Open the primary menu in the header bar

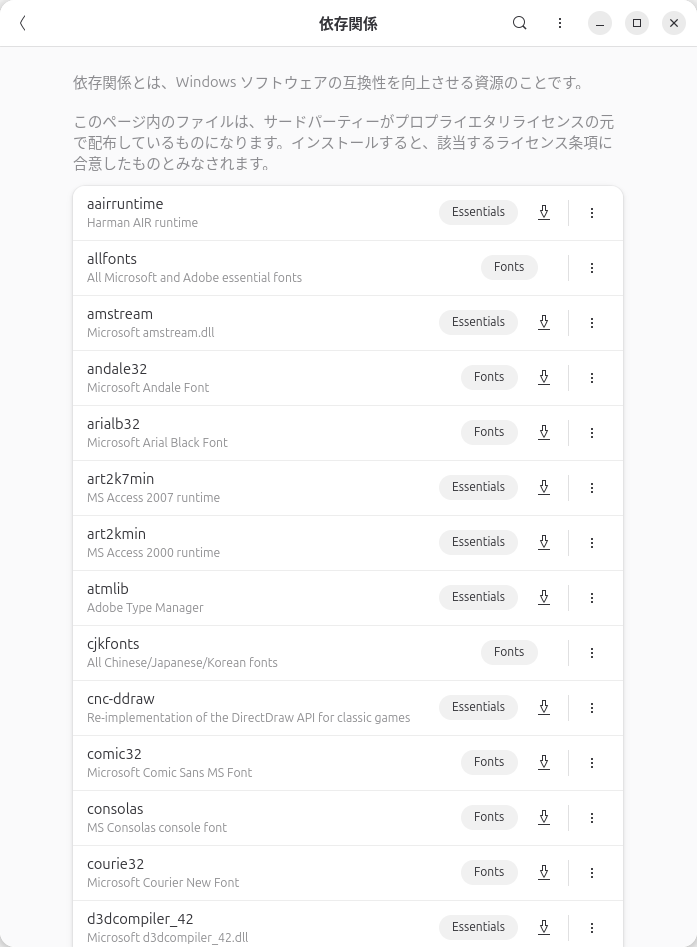pos(560,23)
